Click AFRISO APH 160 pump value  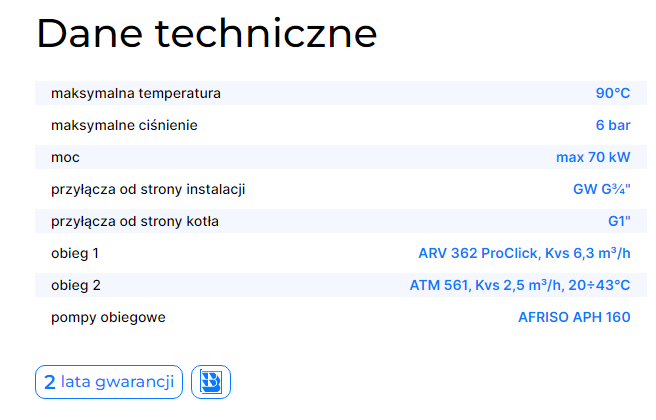(x=574, y=318)
